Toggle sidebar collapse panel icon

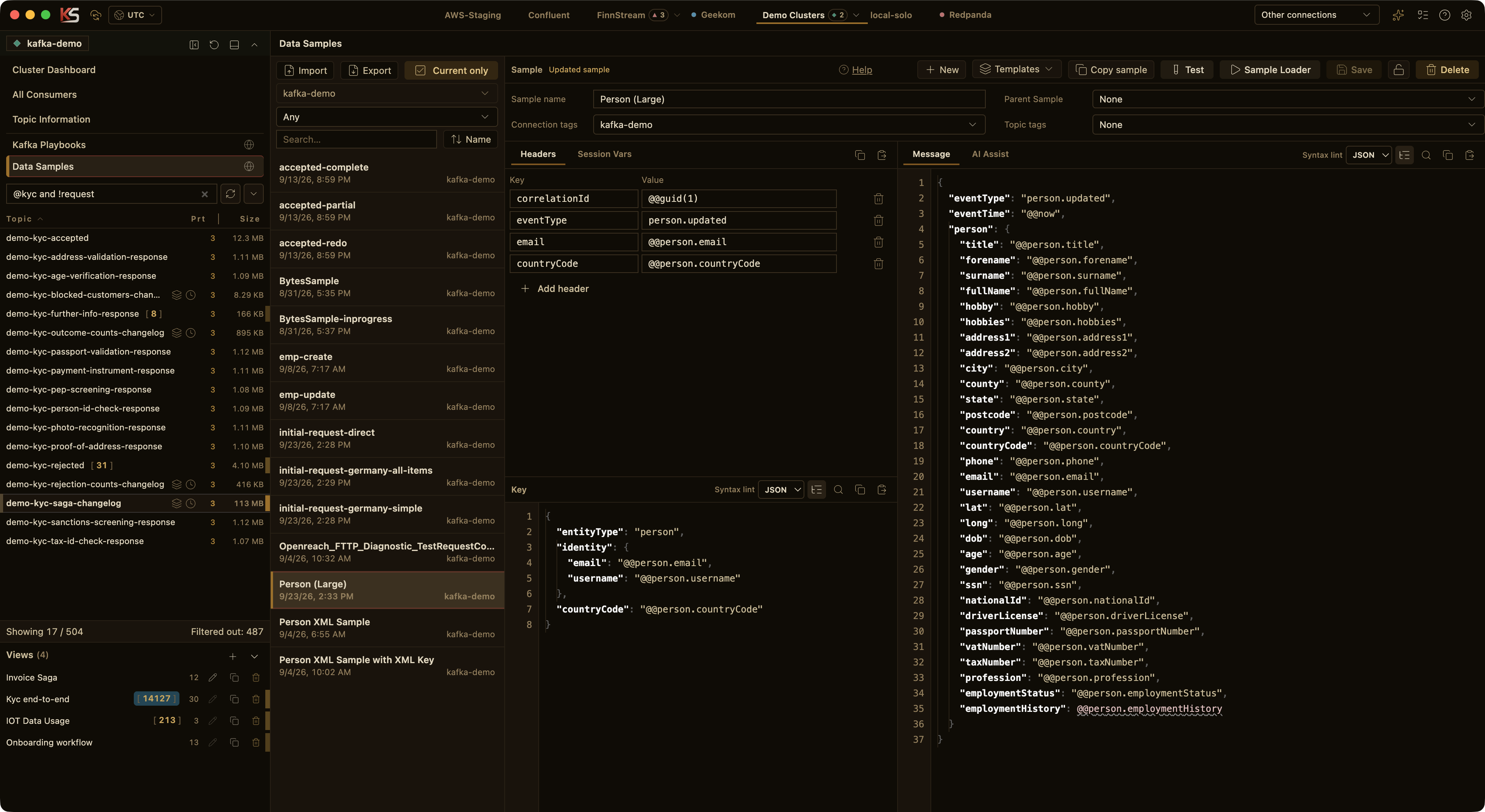click(x=194, y=44)
